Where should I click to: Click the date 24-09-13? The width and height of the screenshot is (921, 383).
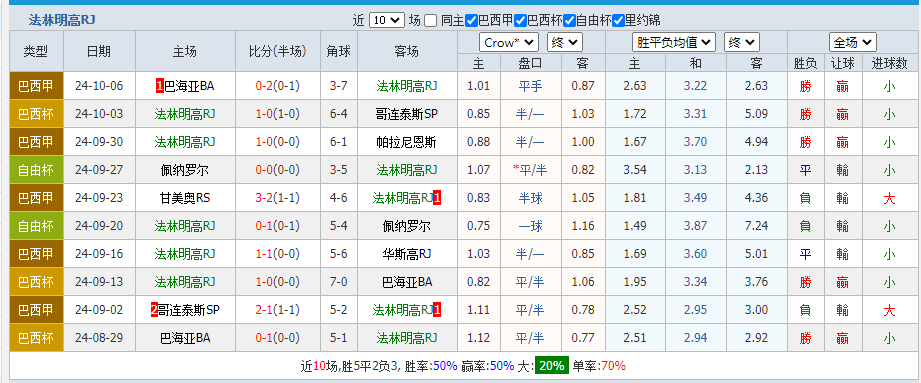pos(99,282)
